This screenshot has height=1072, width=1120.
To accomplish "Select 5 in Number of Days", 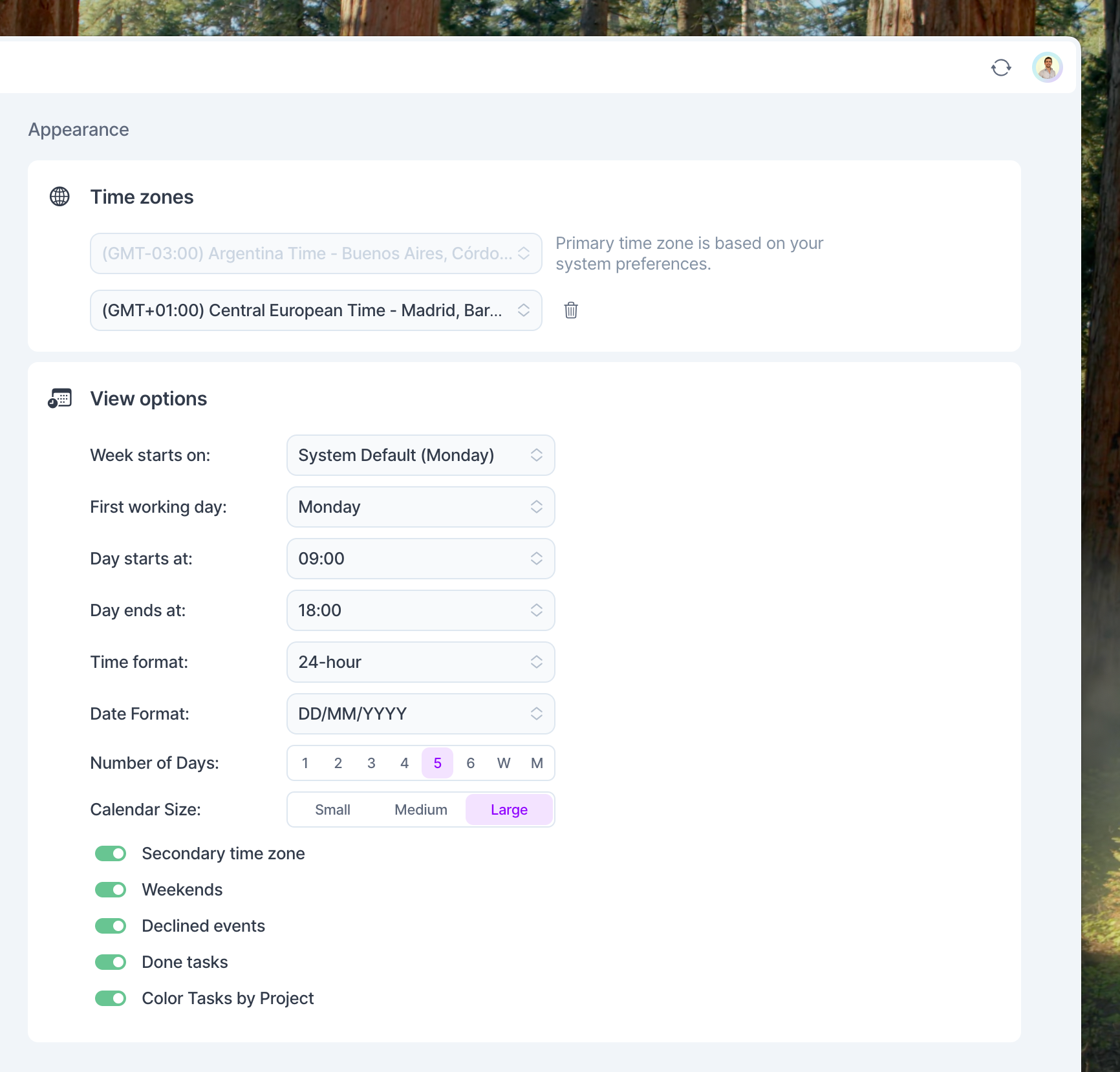I will coord(438,763).
